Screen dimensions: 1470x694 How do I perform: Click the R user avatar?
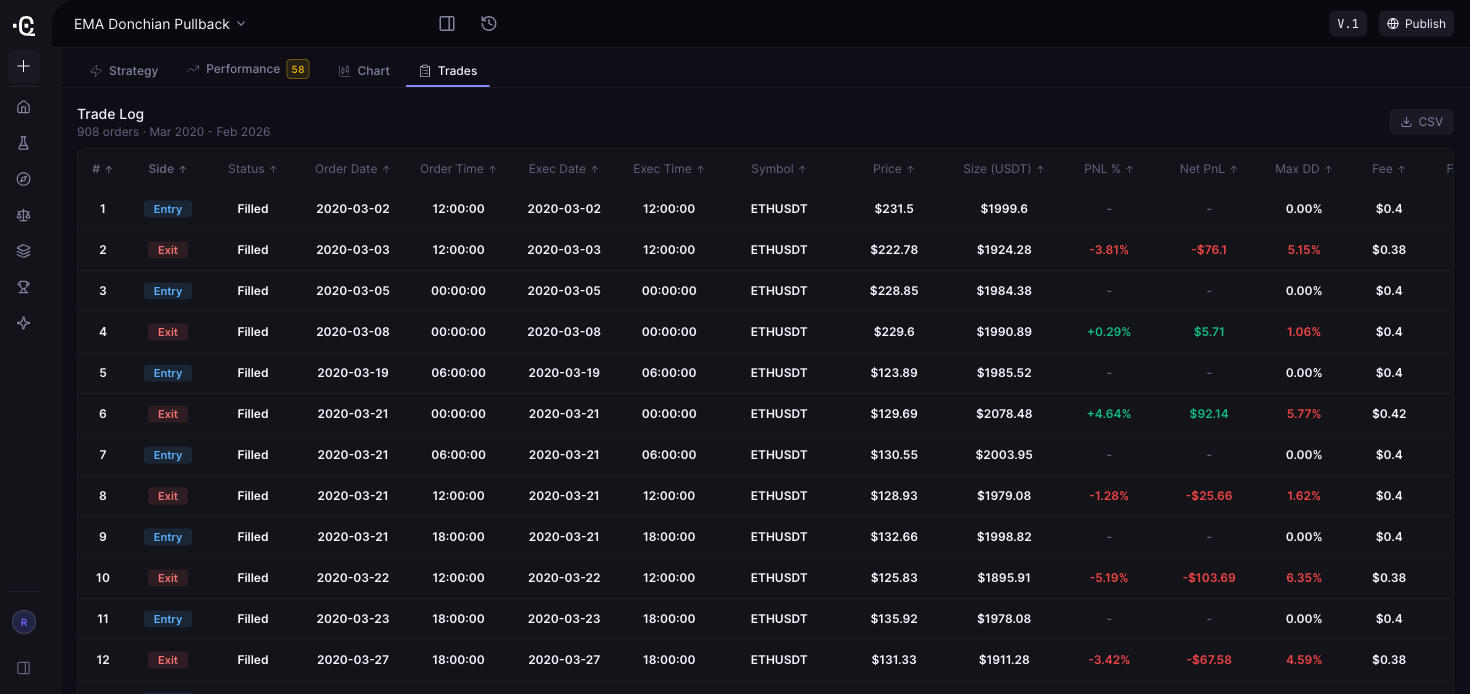[24, 622]
